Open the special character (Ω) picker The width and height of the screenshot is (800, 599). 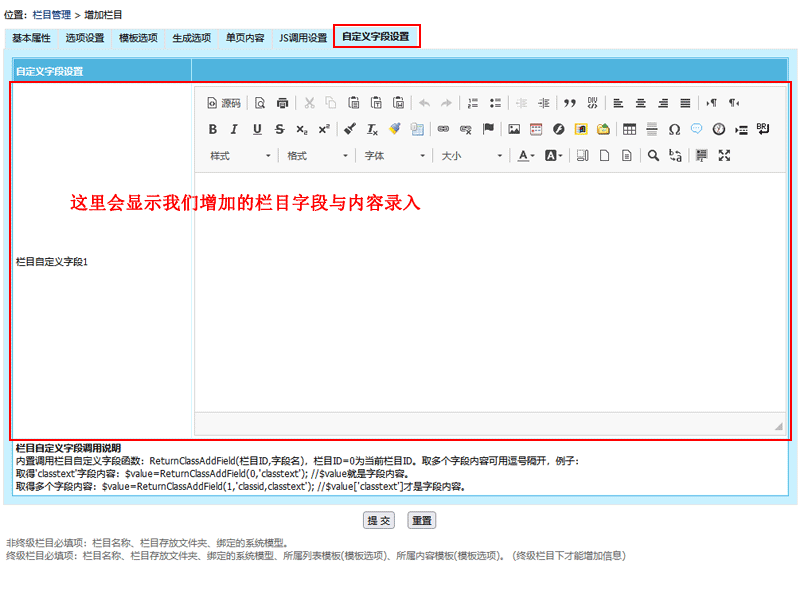click(x=674, y=129)
